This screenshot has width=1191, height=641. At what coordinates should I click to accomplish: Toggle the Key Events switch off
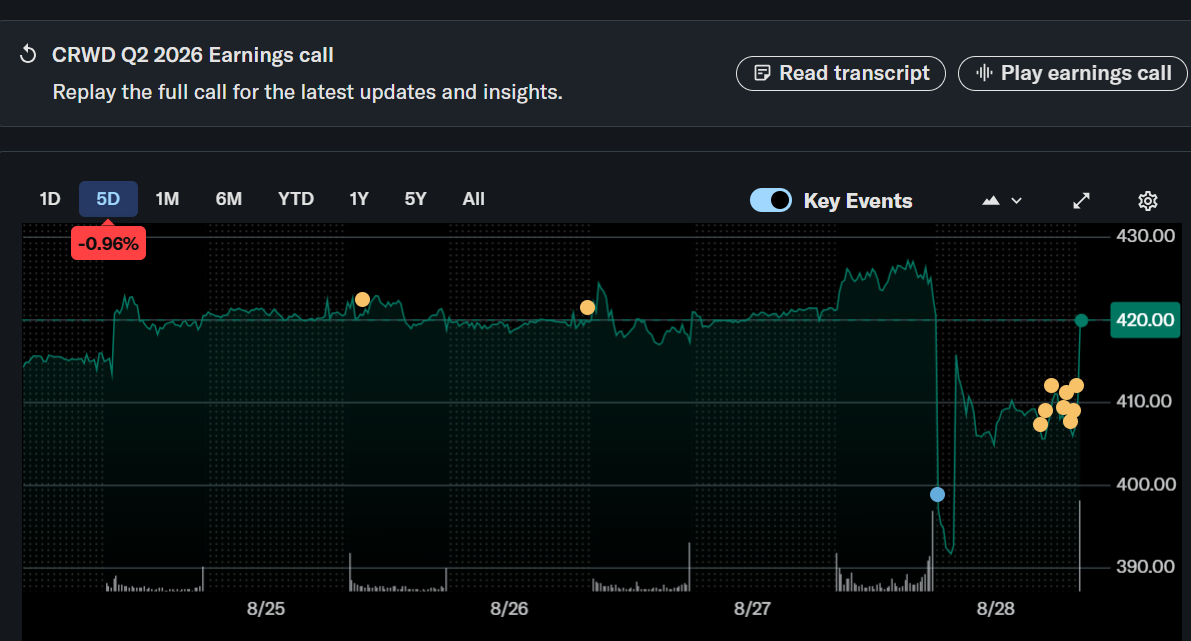point(771,201)
